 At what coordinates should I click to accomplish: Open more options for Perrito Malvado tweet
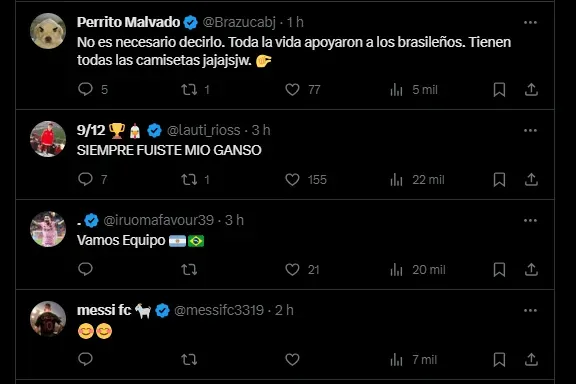click(x=530, y=22)
